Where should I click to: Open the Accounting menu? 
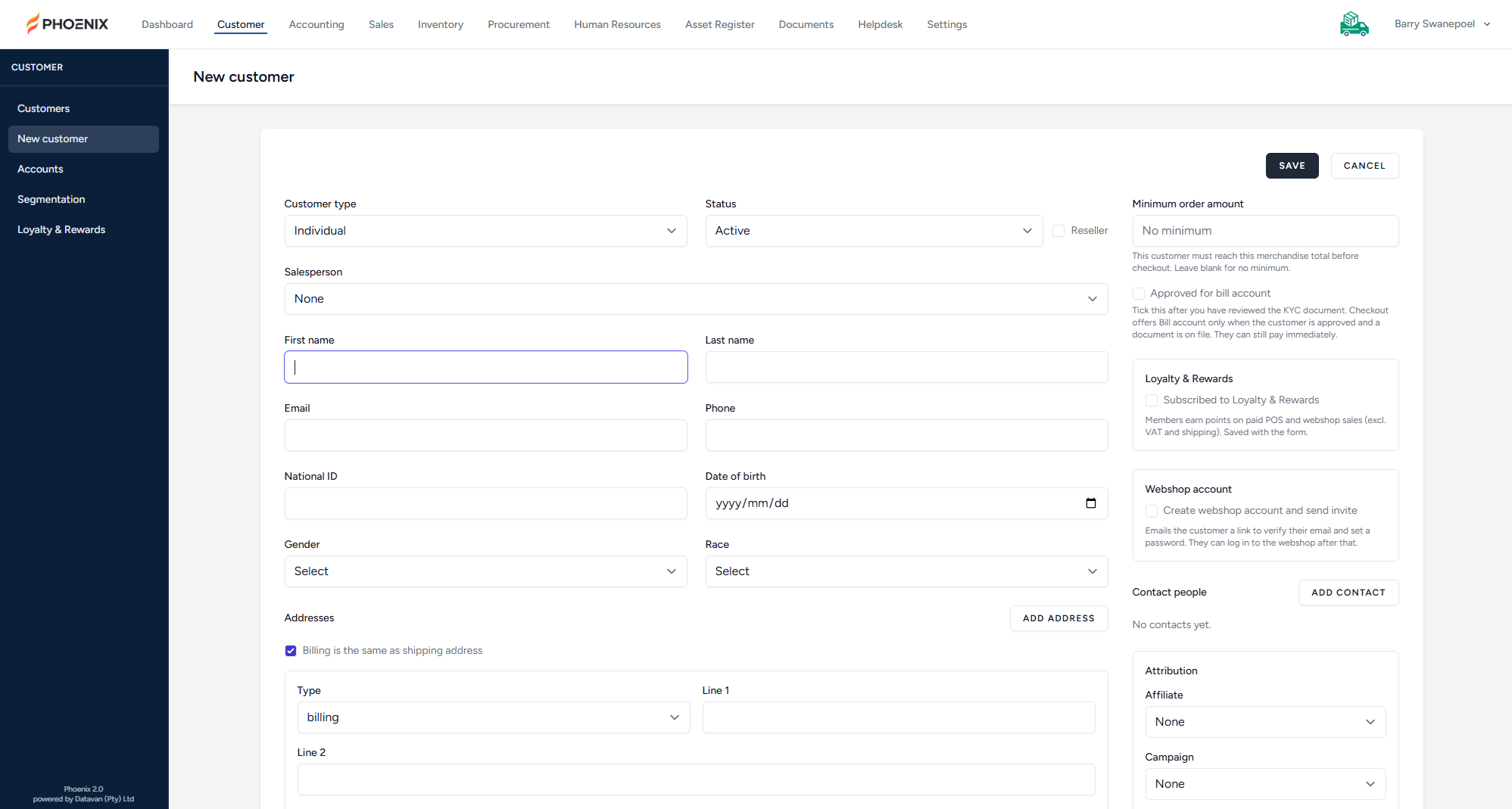(x=316, y=24)
